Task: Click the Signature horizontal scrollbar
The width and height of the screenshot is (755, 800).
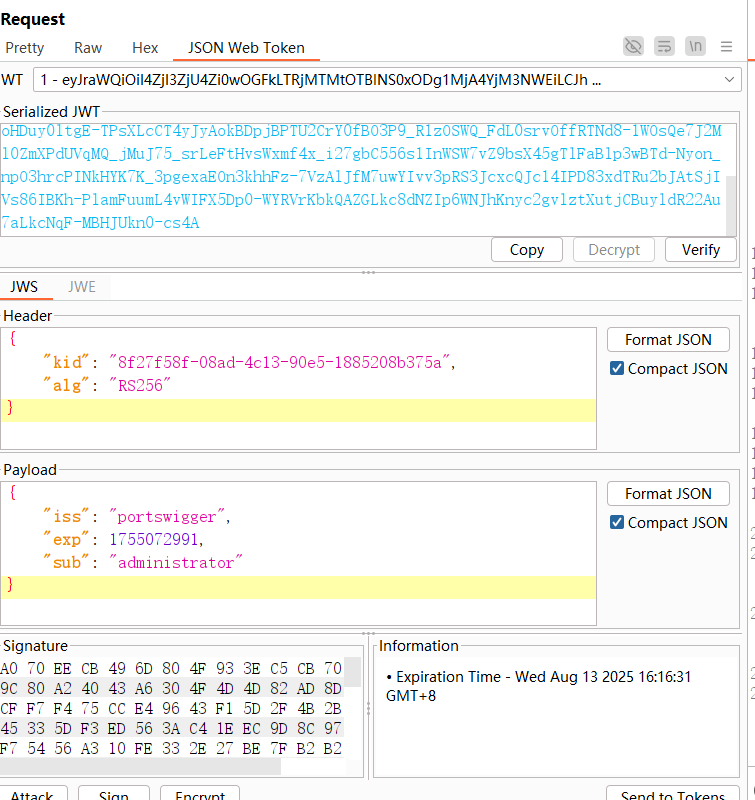Action: coord(140,766)
